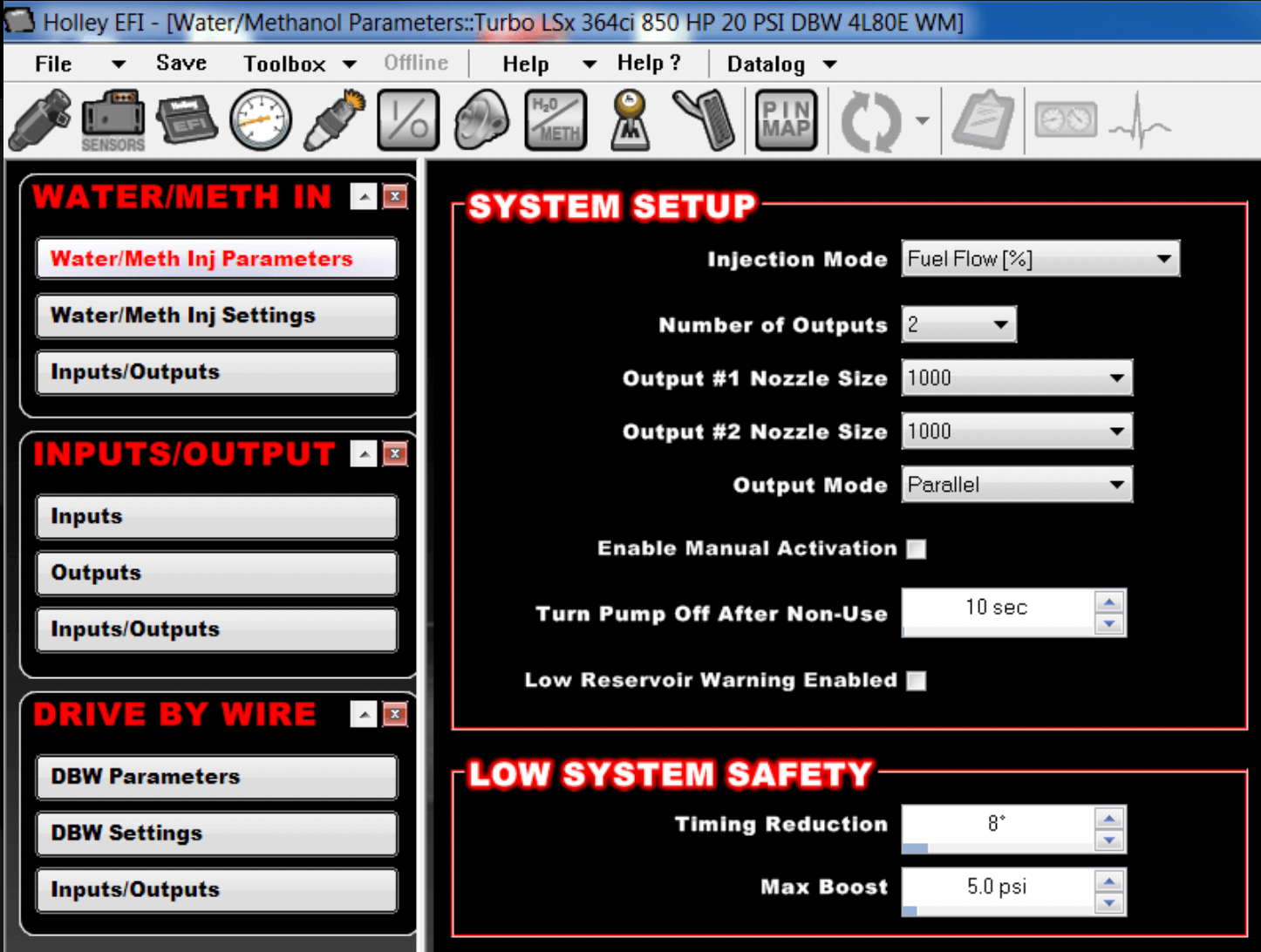Screen dimensions: 1261x952
Task: Open the Output Mode dropdown
Action: pyautogui.click(x=1016, y=485)
